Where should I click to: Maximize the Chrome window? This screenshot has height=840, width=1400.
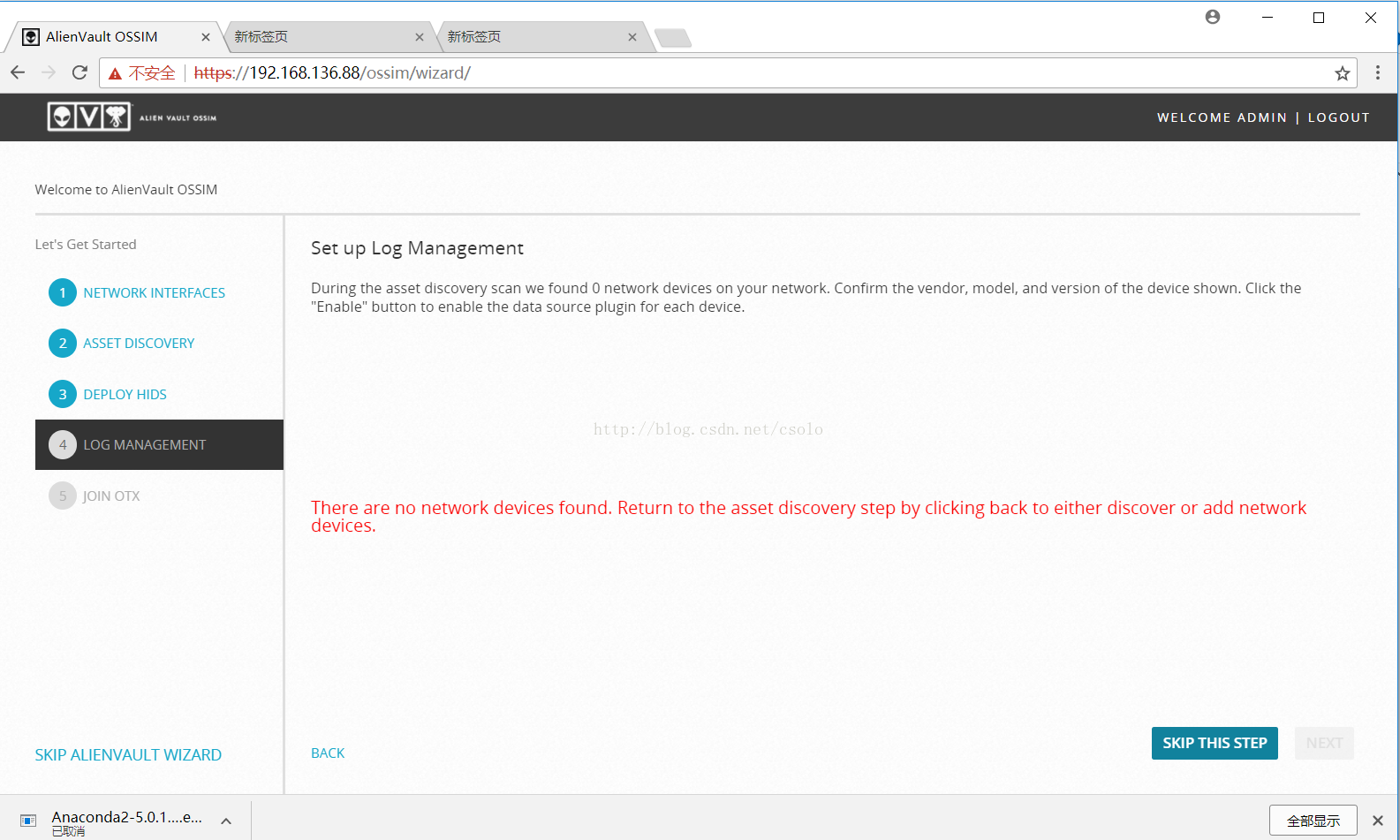pyautogui.click(x=1319, y=17)
